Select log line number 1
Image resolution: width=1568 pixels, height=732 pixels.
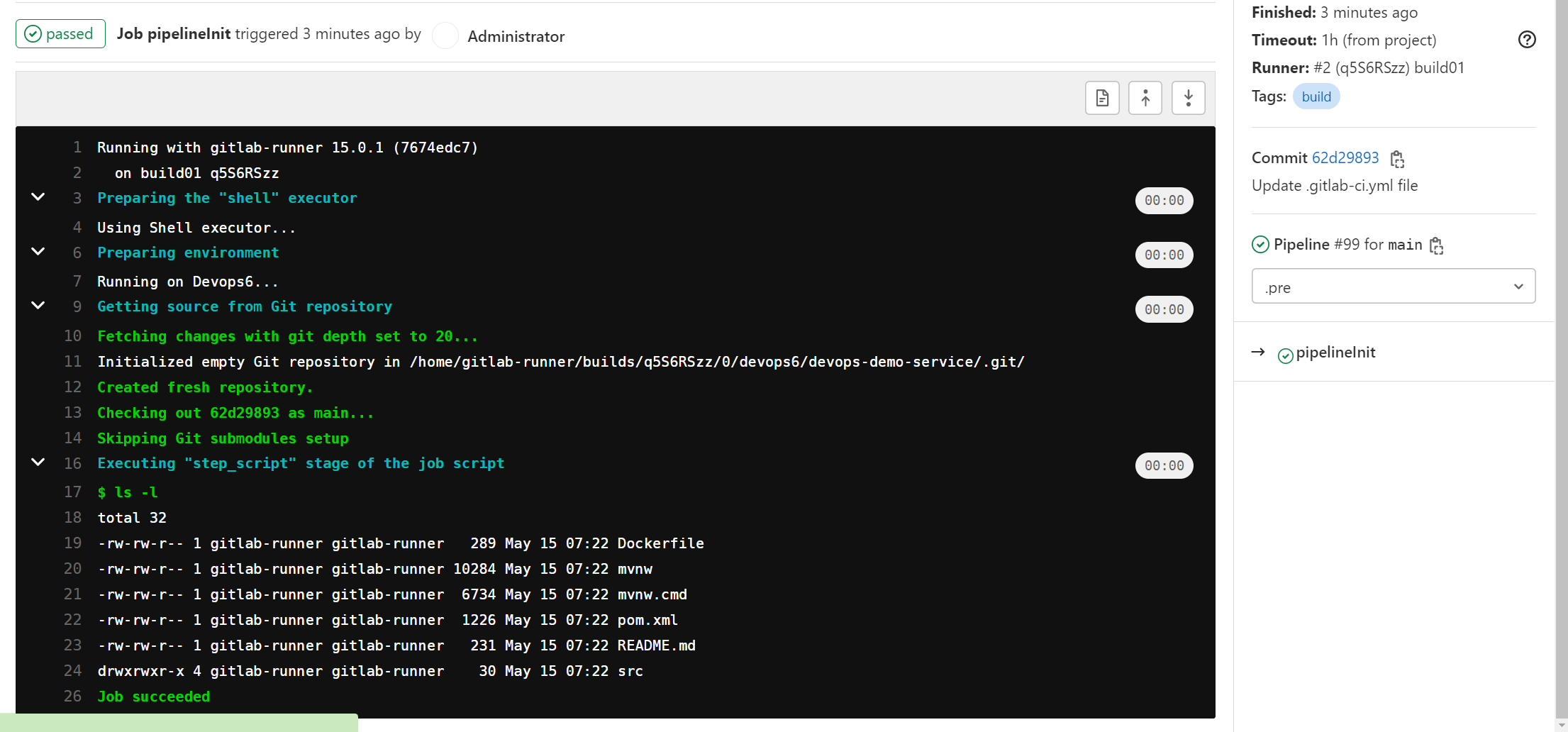(77, 148)
